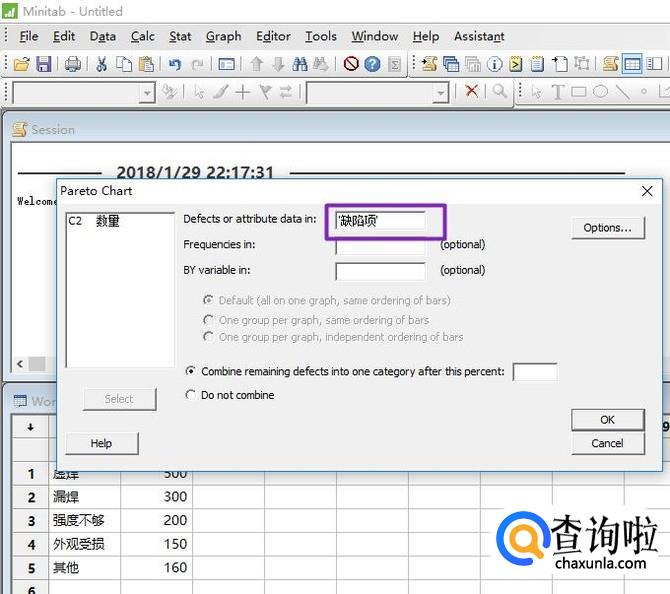Click the Open Project folder icon
Image resolution: width=670 pixels, height=594 pixels.
pos(21,64)
